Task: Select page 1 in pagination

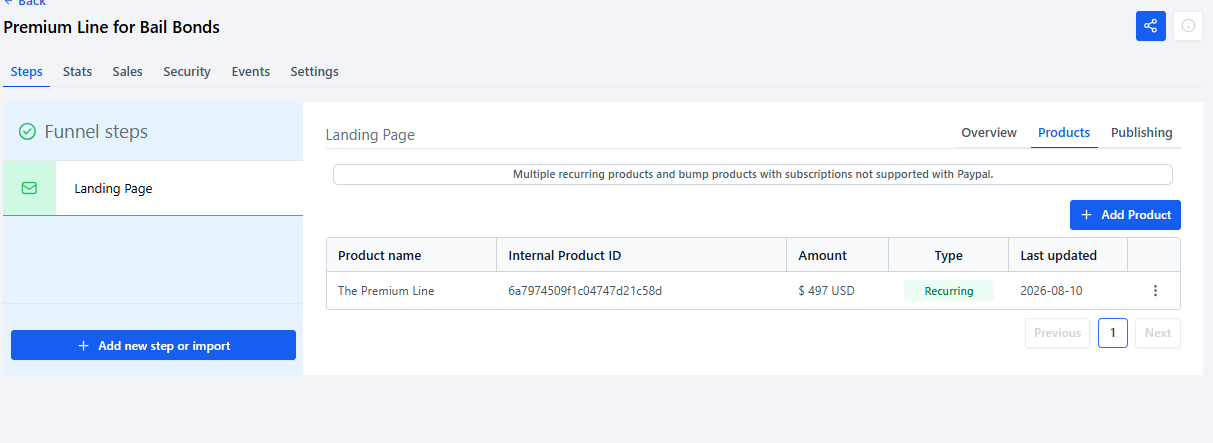Action: click(1112, 333)
